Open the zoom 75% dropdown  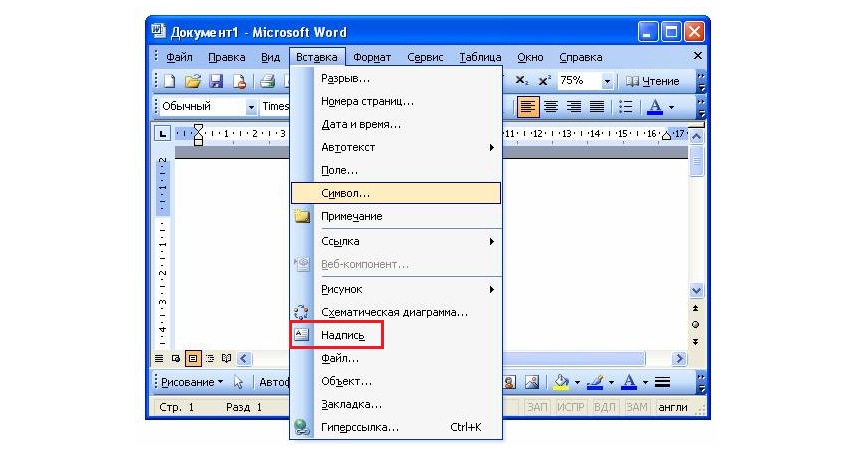(x=607, y=82)
